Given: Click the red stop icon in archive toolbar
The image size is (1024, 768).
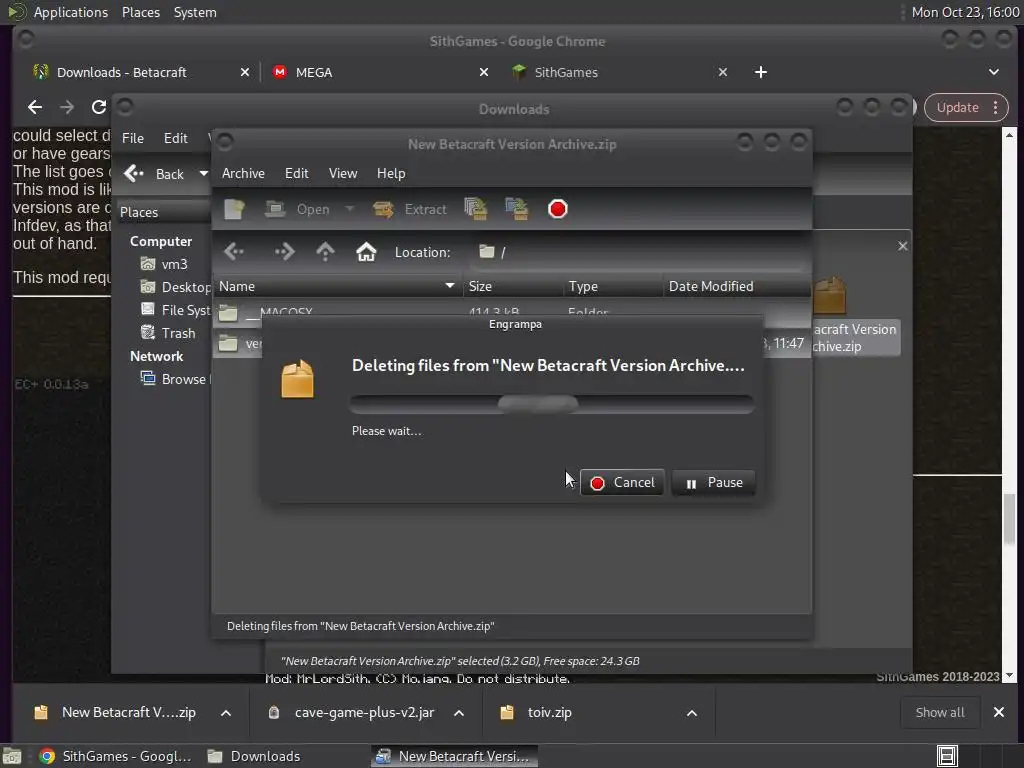Looking at the screenshot, I should (558, 209).
